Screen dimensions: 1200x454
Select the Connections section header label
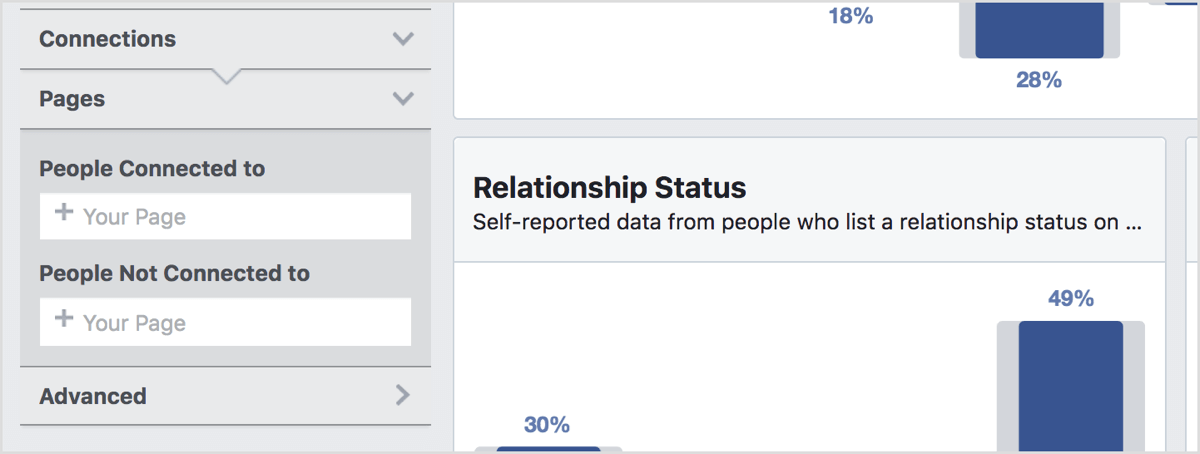[107, 39]
